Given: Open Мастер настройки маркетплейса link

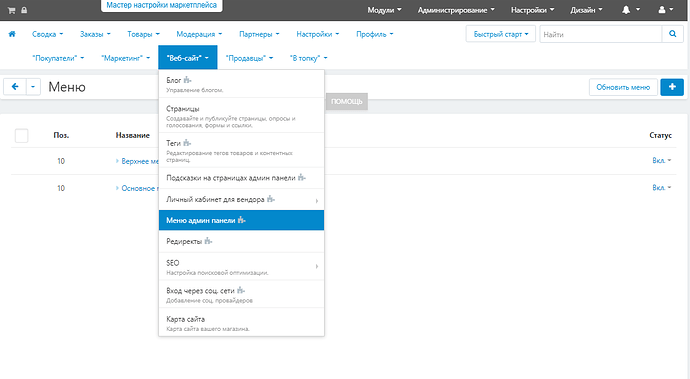Looking at the screenshot, I should click(x=161, y=5).
